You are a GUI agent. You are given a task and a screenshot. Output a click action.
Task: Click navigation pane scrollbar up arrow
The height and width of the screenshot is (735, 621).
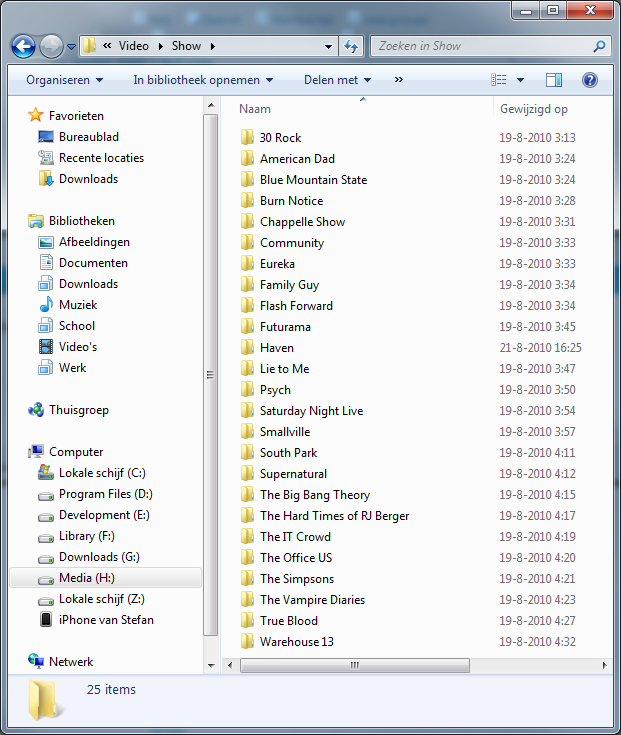(x=211, y=105)
